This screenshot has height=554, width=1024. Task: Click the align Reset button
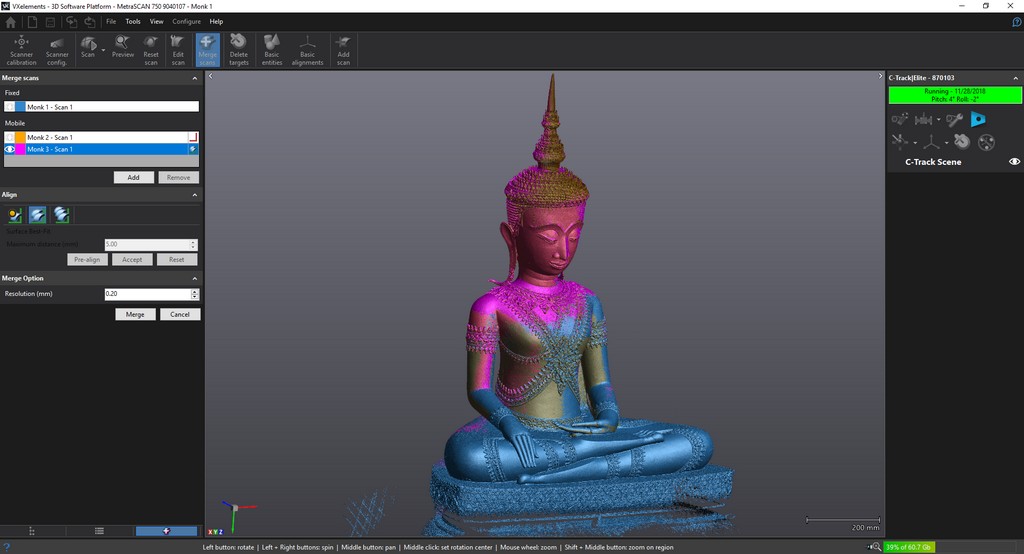(x=176, y=260)
